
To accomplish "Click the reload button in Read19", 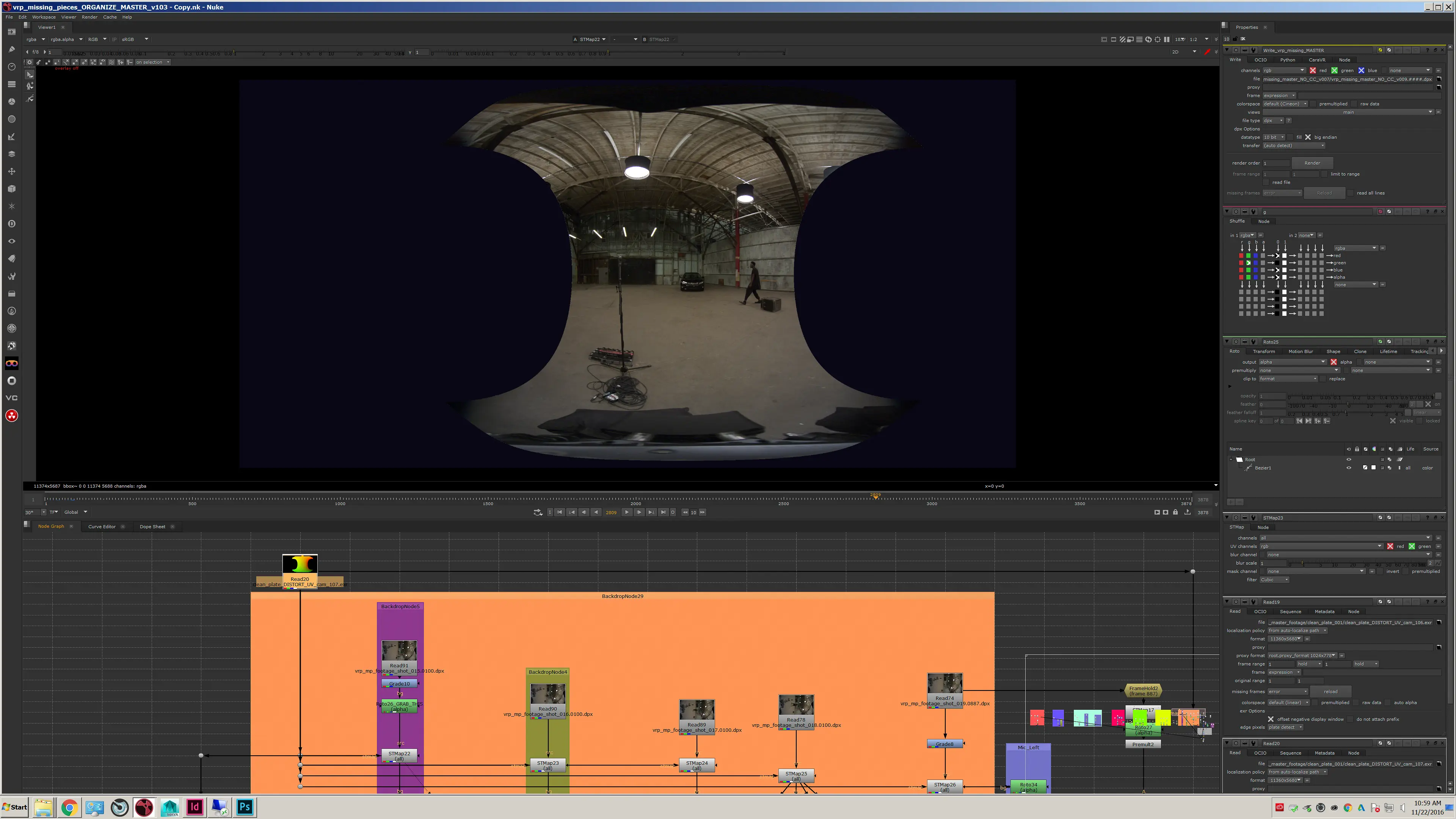I will coord(1330,692).
